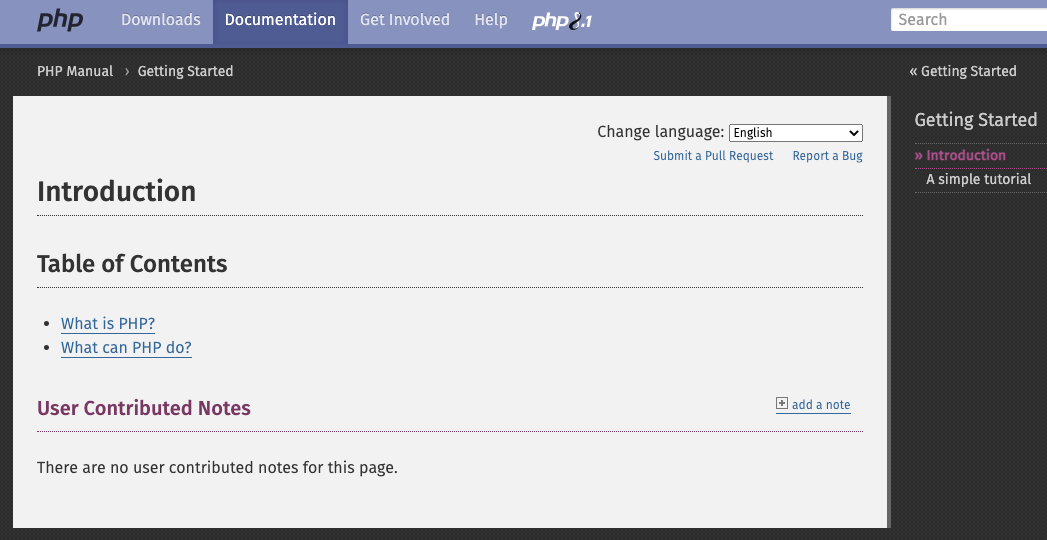Click the no user contributed notes message
1047x540 pixels.
[x=218, y=467]
